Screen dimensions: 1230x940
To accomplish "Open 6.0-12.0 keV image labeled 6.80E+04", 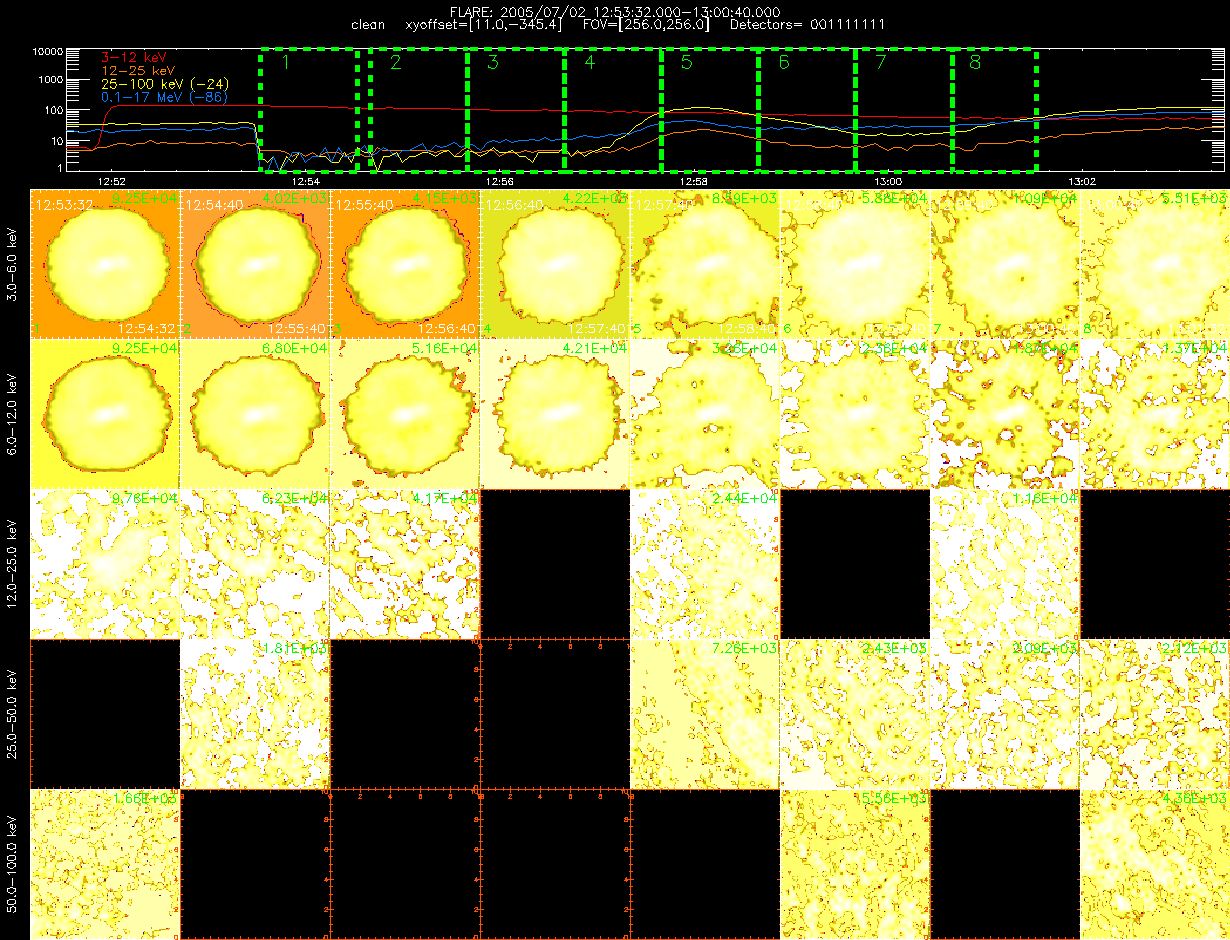I will [x=255, y=413].
